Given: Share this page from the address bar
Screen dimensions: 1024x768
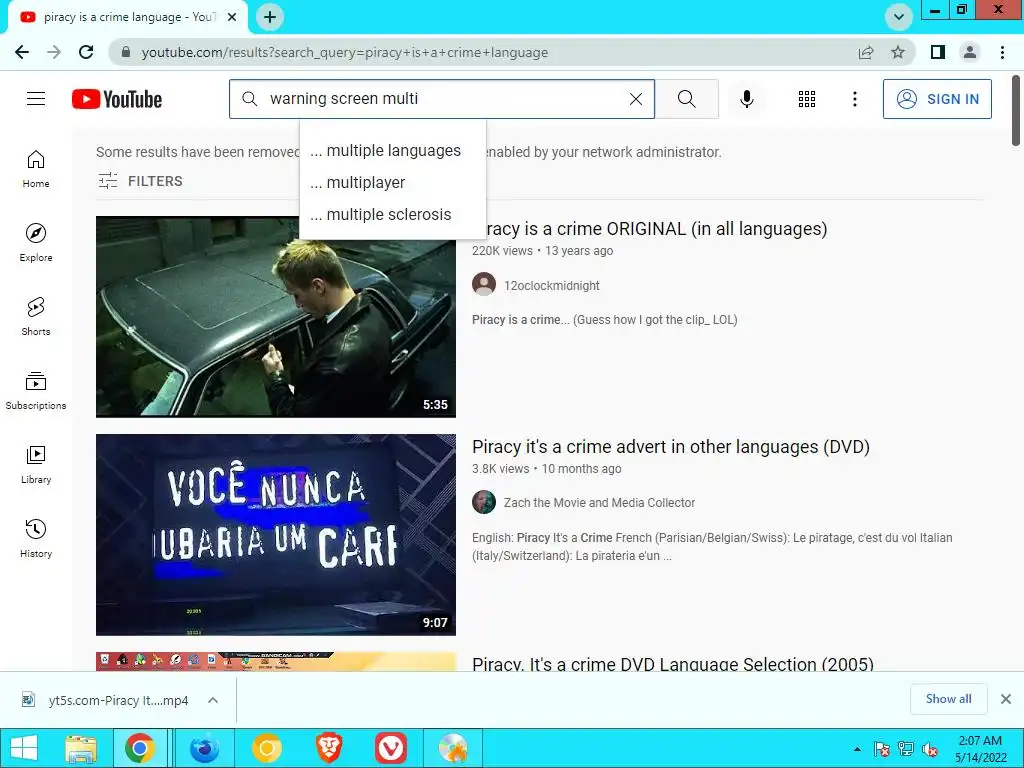Looking at the screenshot, I should pyautogui.click(x=866, y=52).
